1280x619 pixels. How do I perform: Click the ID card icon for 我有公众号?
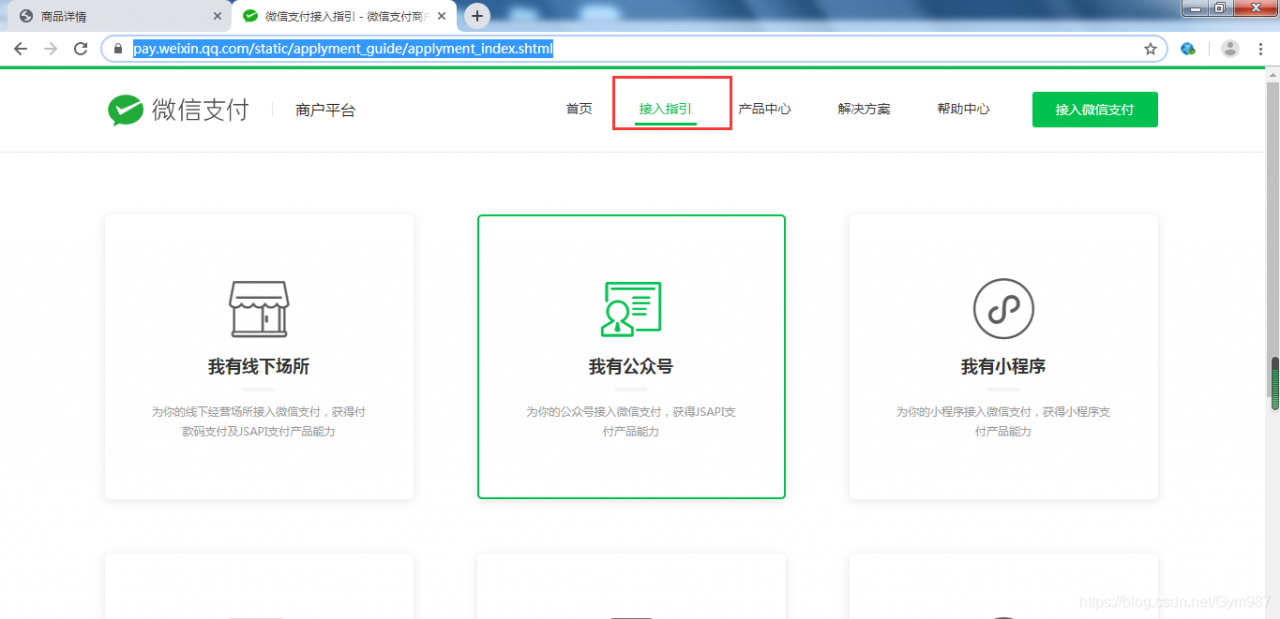(631, 308)
